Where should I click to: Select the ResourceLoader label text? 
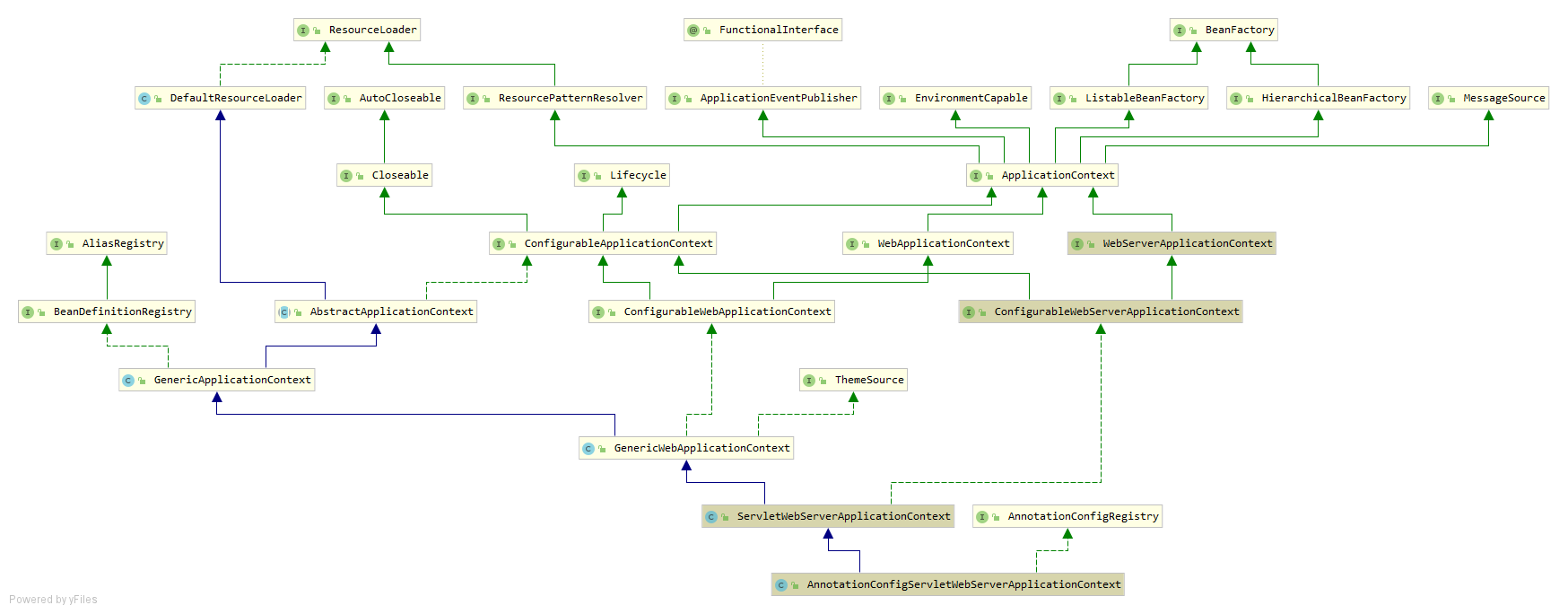tap(373, 30)
